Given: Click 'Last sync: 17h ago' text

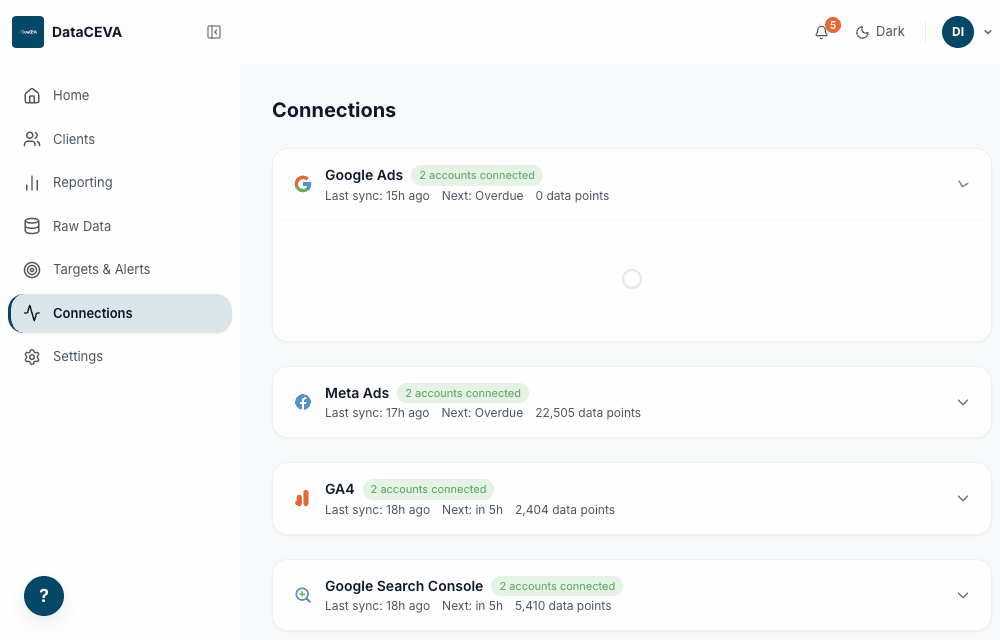Looking at the screenshot, I should 378,413.
